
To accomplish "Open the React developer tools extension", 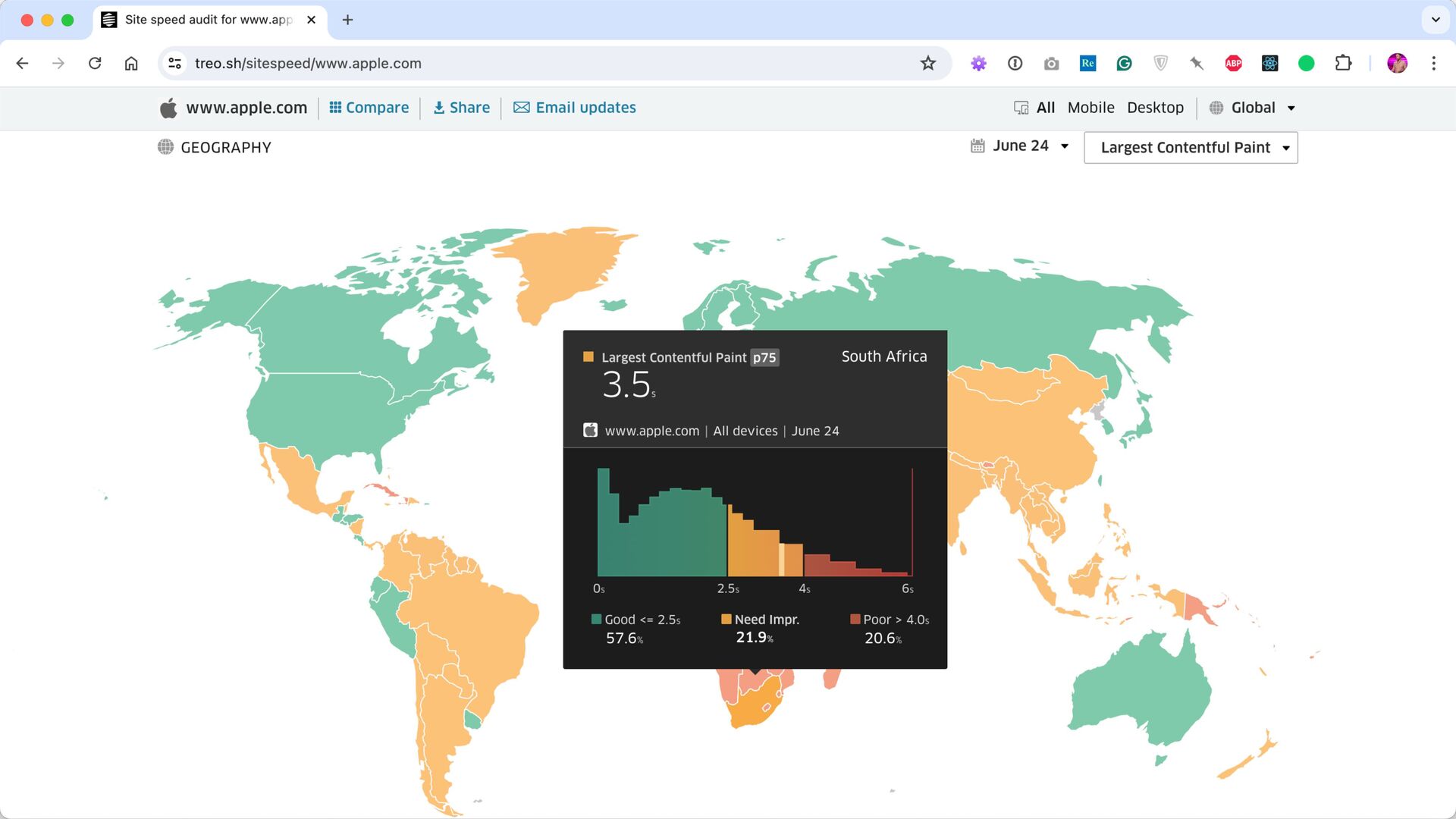I will (1270, 64).
